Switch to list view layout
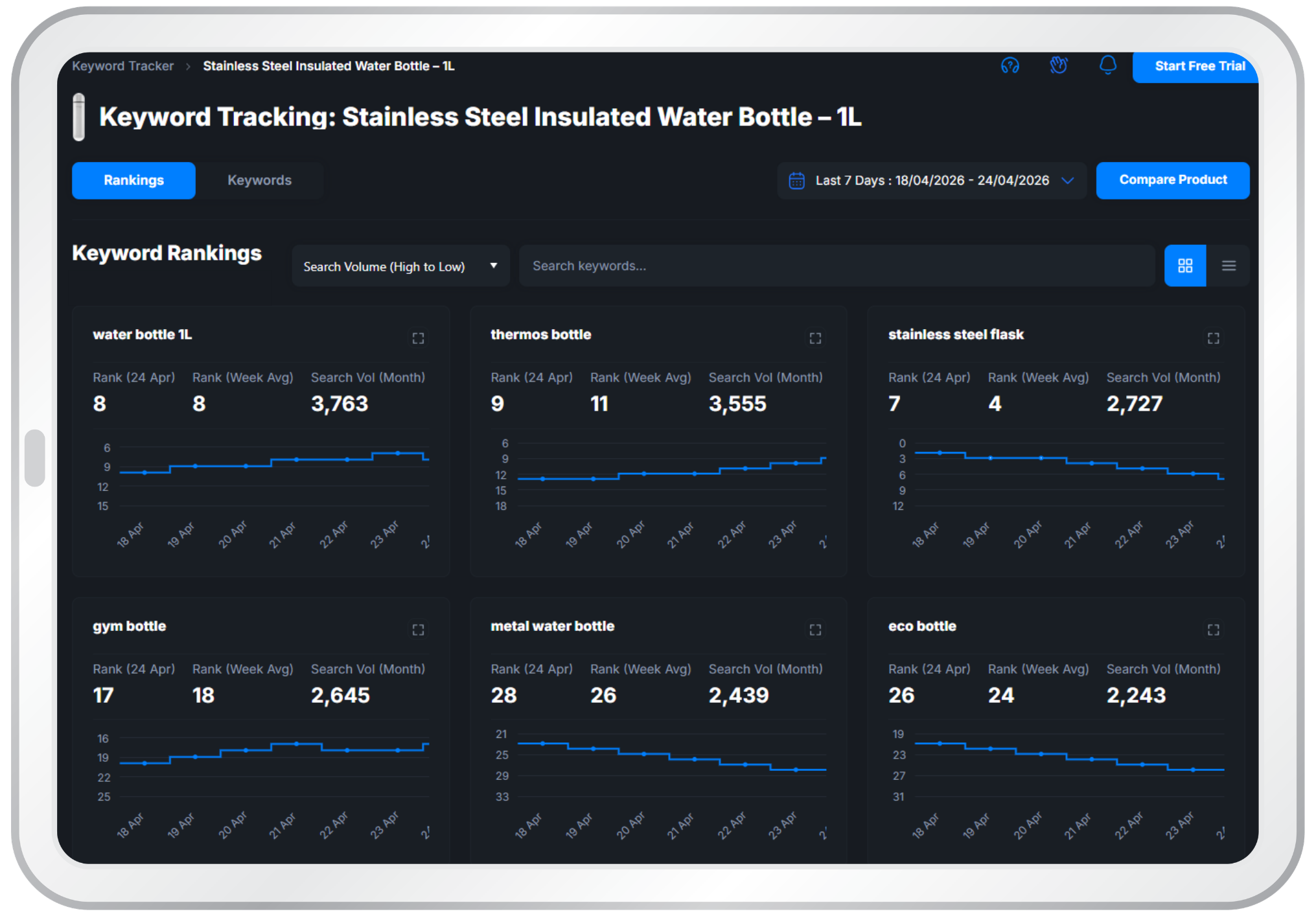1316x916 pixels. (x=1229, y=266)
